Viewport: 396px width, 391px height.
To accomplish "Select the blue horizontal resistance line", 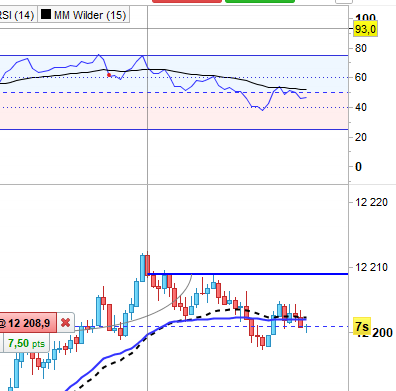I will pyautogui.click(x=248, y=274).
